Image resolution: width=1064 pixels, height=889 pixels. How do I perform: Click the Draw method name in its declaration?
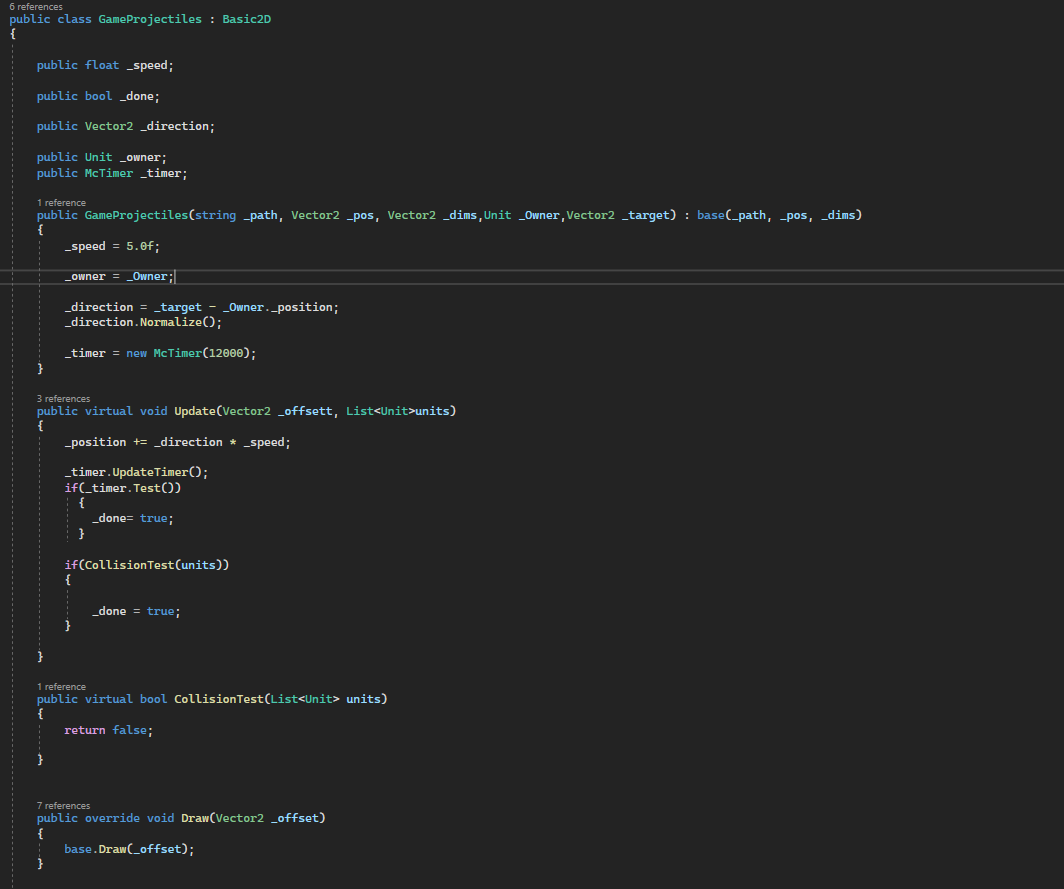click(195, 818)
